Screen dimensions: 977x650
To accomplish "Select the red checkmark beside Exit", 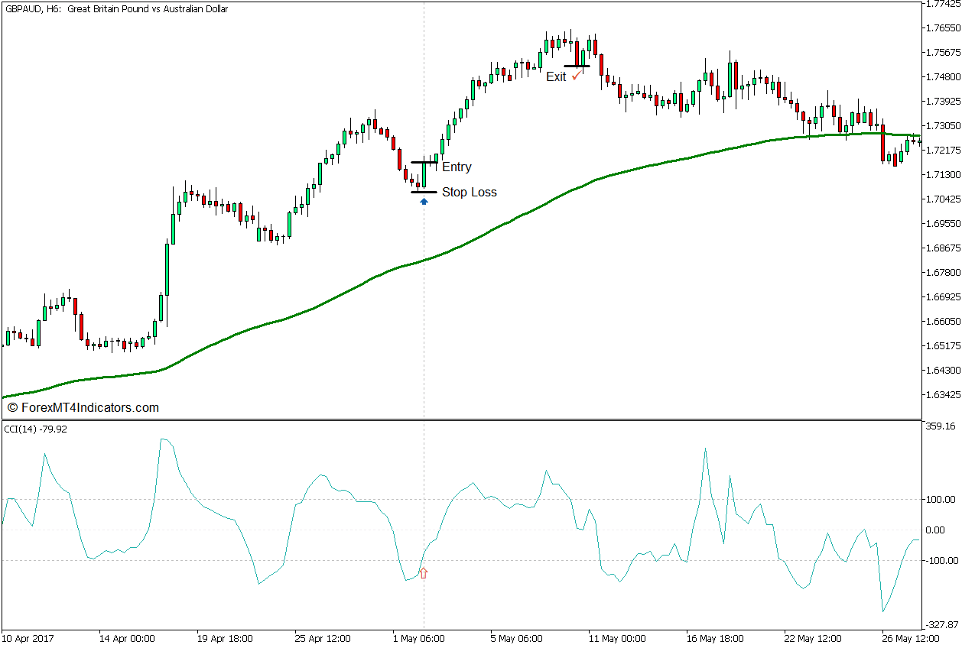I will tap(576, 76).
